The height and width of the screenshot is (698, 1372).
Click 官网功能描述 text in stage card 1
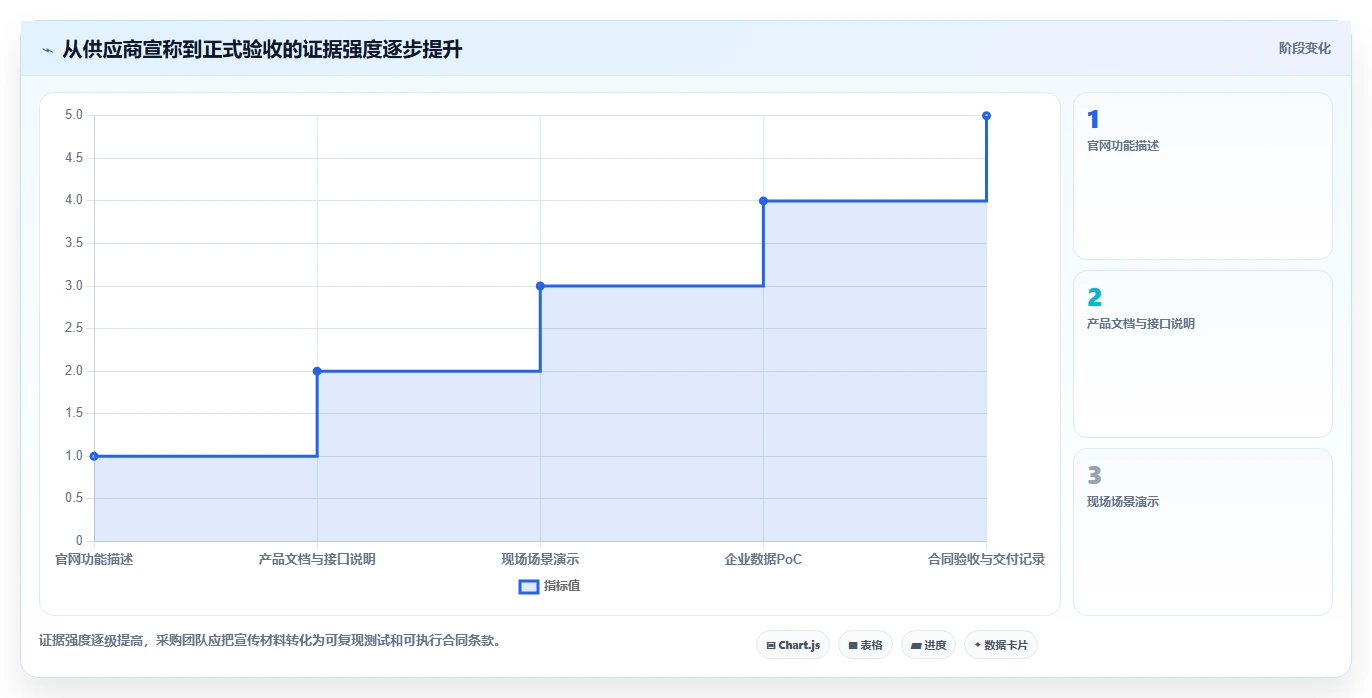(1123, 146)
